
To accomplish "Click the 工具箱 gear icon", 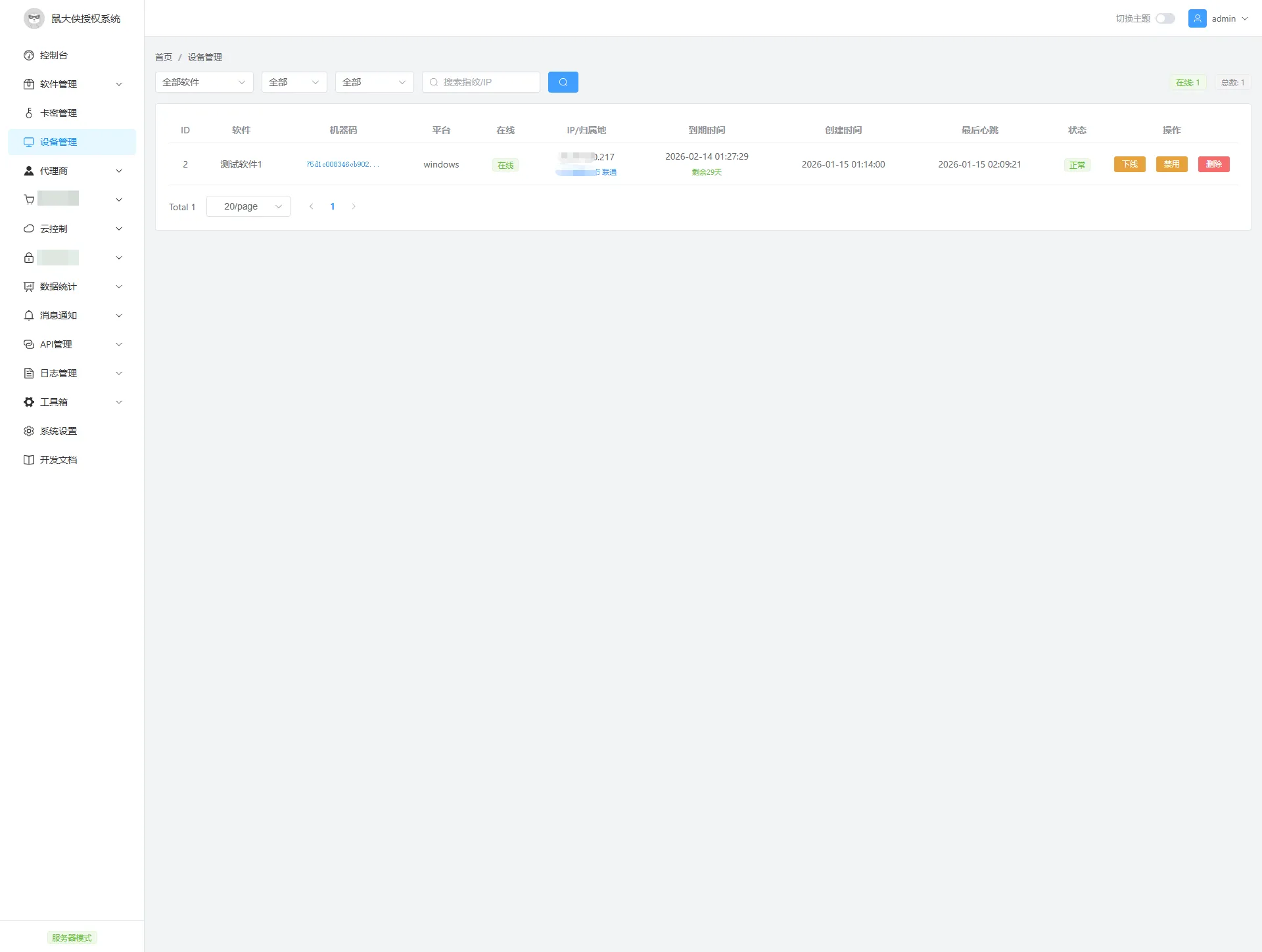I will (x=29, y=402).
